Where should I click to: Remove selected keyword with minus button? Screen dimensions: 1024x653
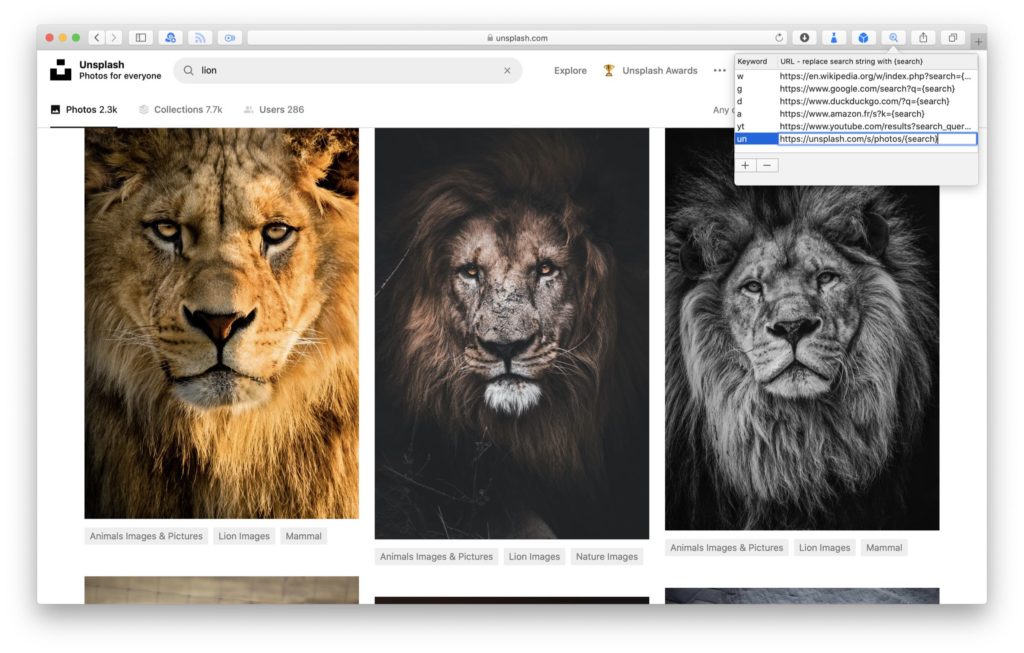(767, 165)
